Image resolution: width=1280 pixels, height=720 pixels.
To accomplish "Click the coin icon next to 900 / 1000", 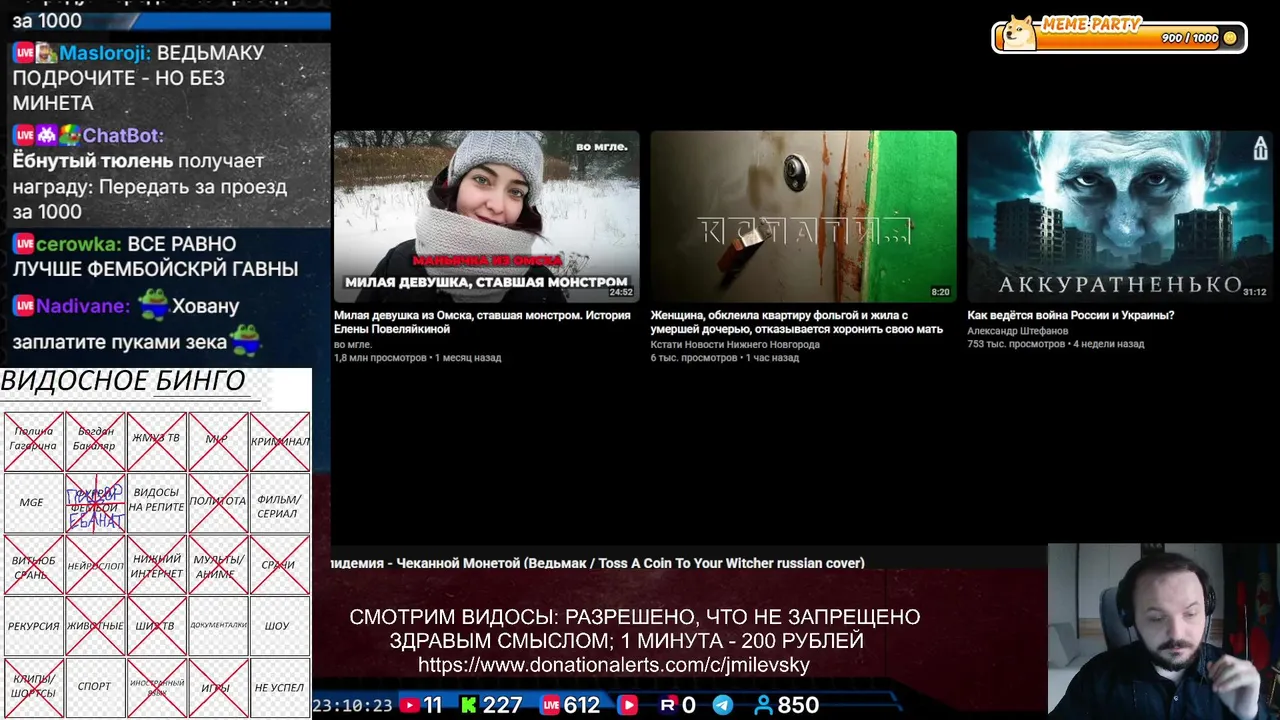I will [x=1230, y=38].
